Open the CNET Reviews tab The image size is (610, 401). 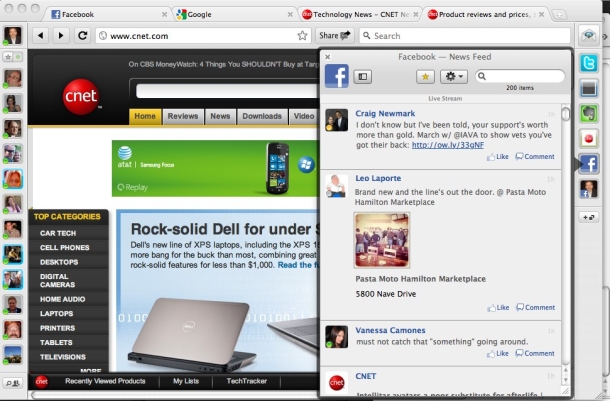tap(183, 116)
